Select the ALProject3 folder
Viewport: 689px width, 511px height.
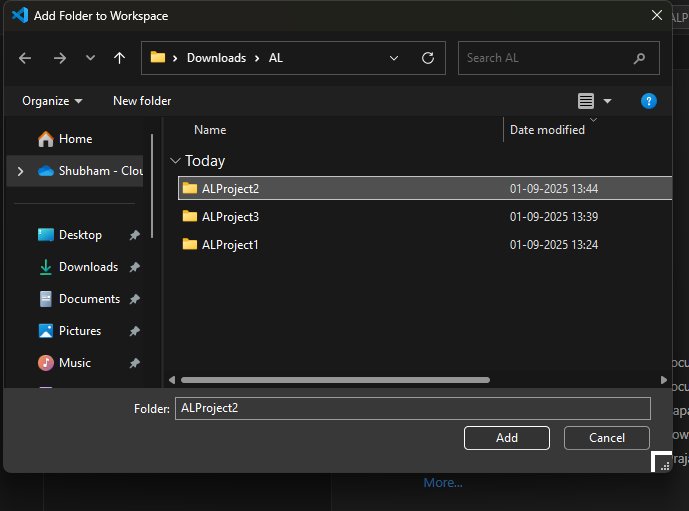point(230,216)
